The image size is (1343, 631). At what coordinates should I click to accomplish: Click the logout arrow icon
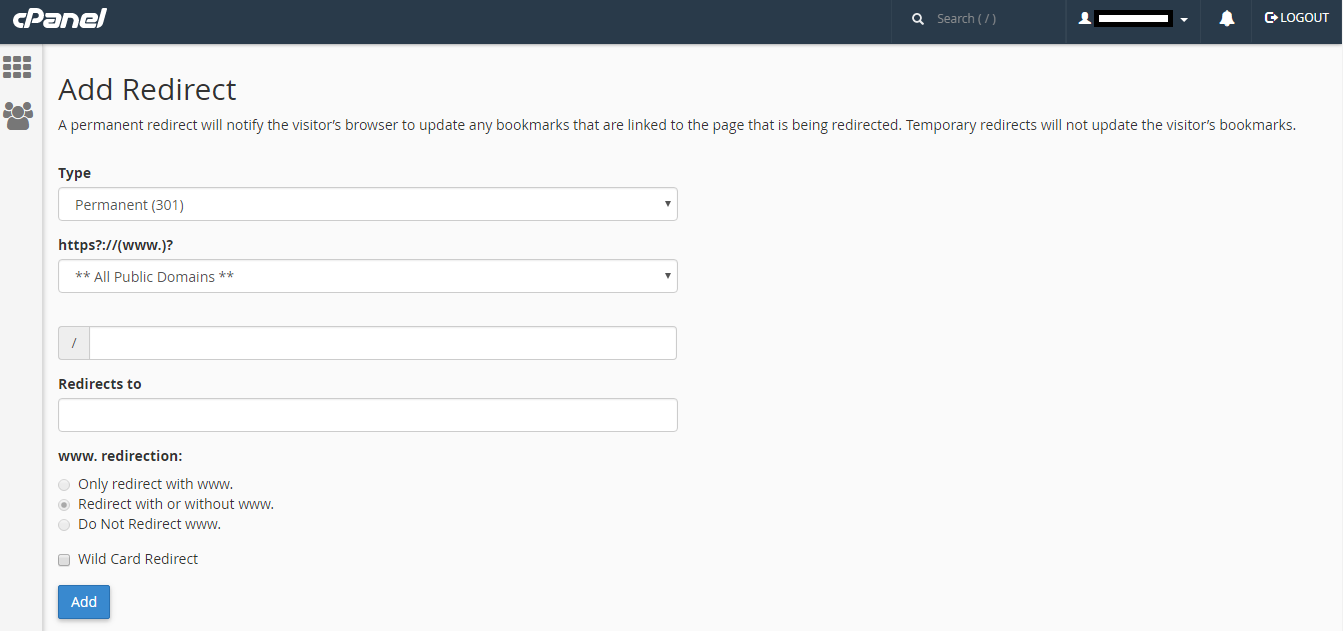coord(1271,18)
